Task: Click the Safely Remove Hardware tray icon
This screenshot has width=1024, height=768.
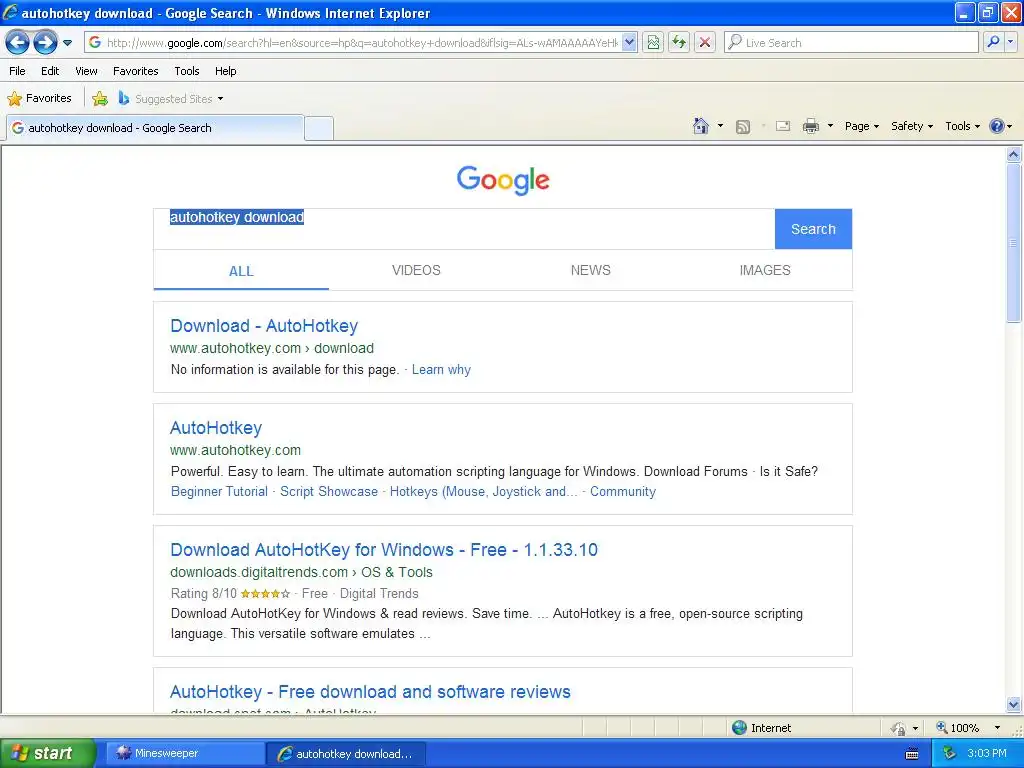Action: tap(949, 754)
